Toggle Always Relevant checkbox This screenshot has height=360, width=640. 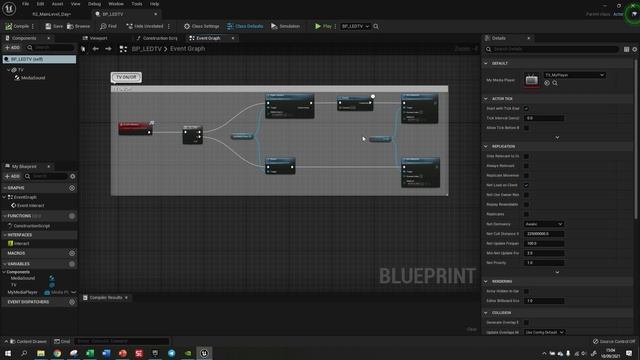click(x=526, y=166)
